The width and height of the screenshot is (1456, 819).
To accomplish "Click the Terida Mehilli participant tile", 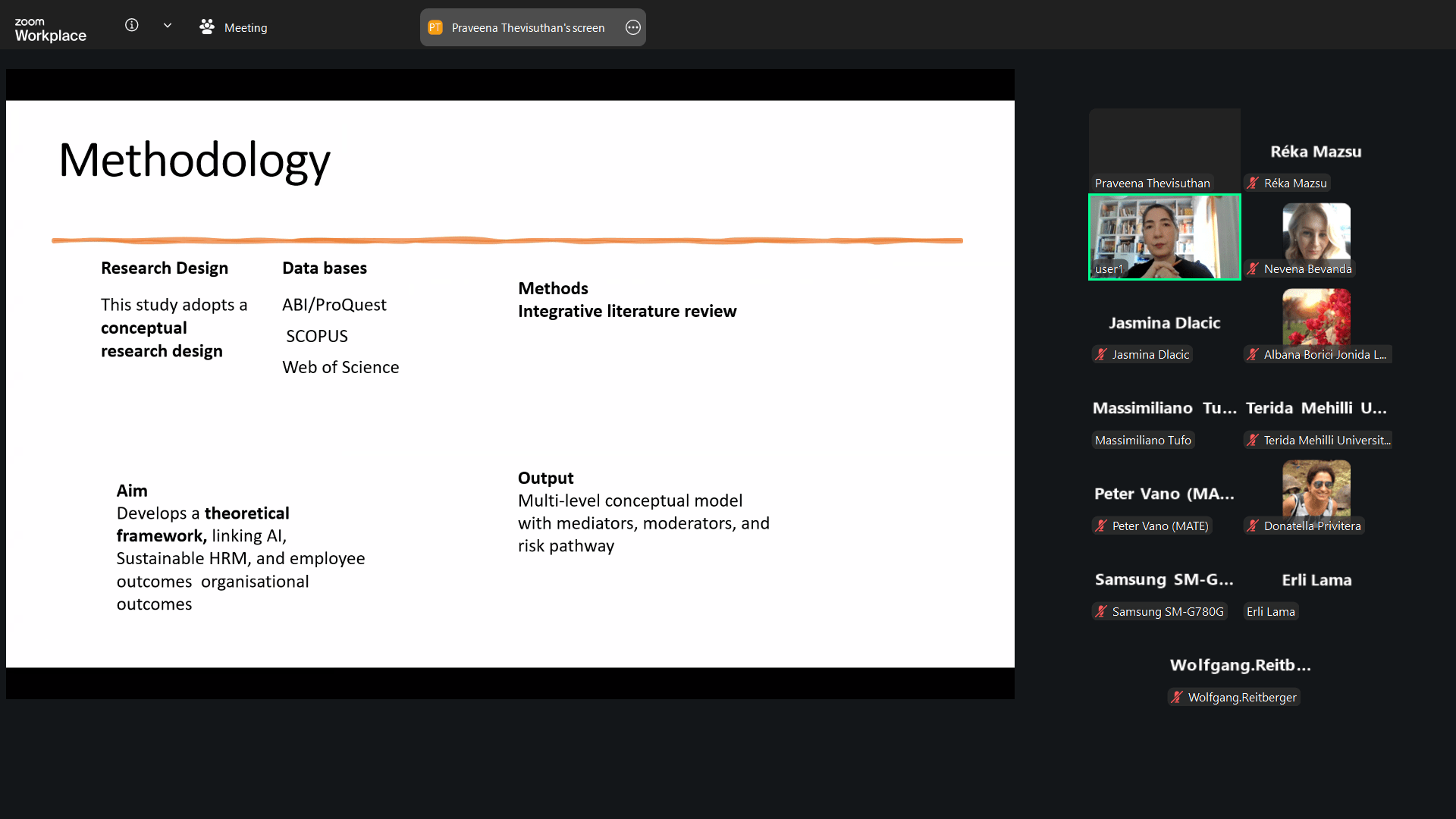I will coord(1316,408).
